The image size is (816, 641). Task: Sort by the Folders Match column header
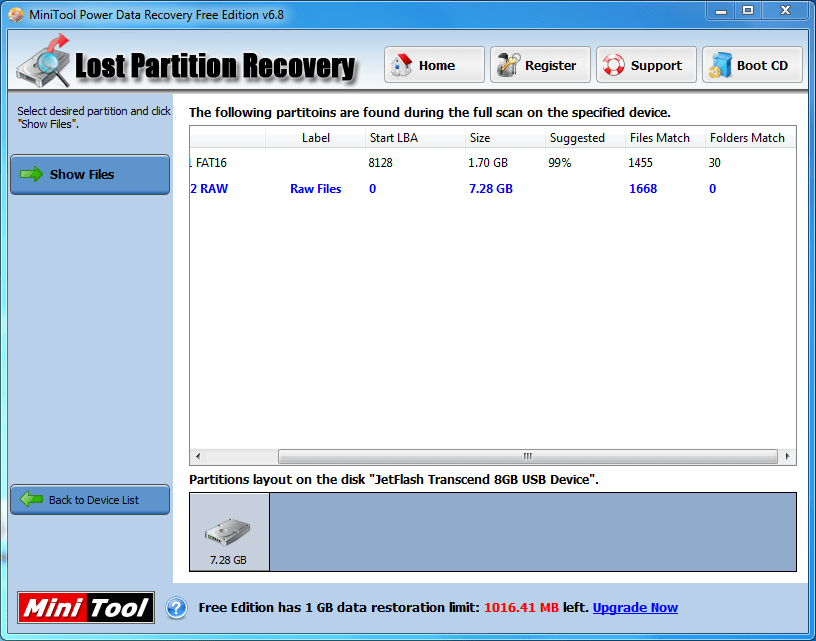tap(750, 138)
